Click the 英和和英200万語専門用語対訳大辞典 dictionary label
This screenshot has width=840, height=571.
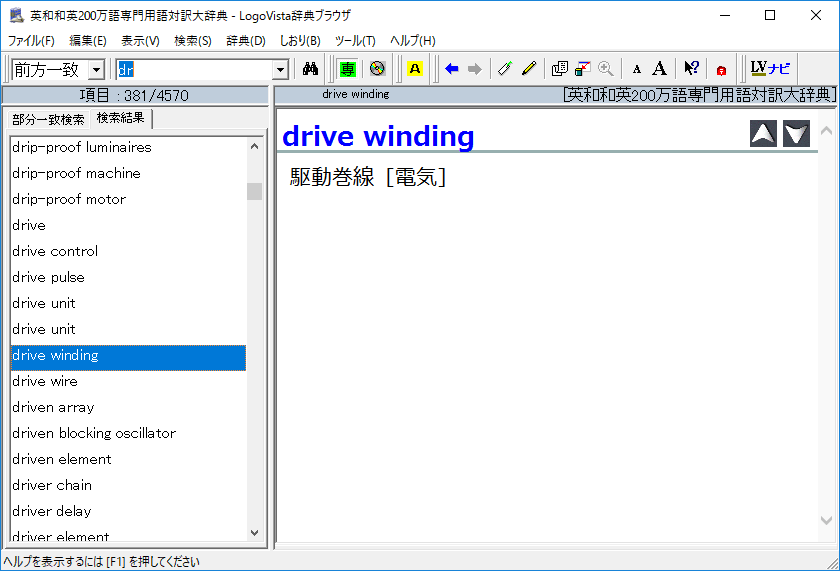pos(700,95)
